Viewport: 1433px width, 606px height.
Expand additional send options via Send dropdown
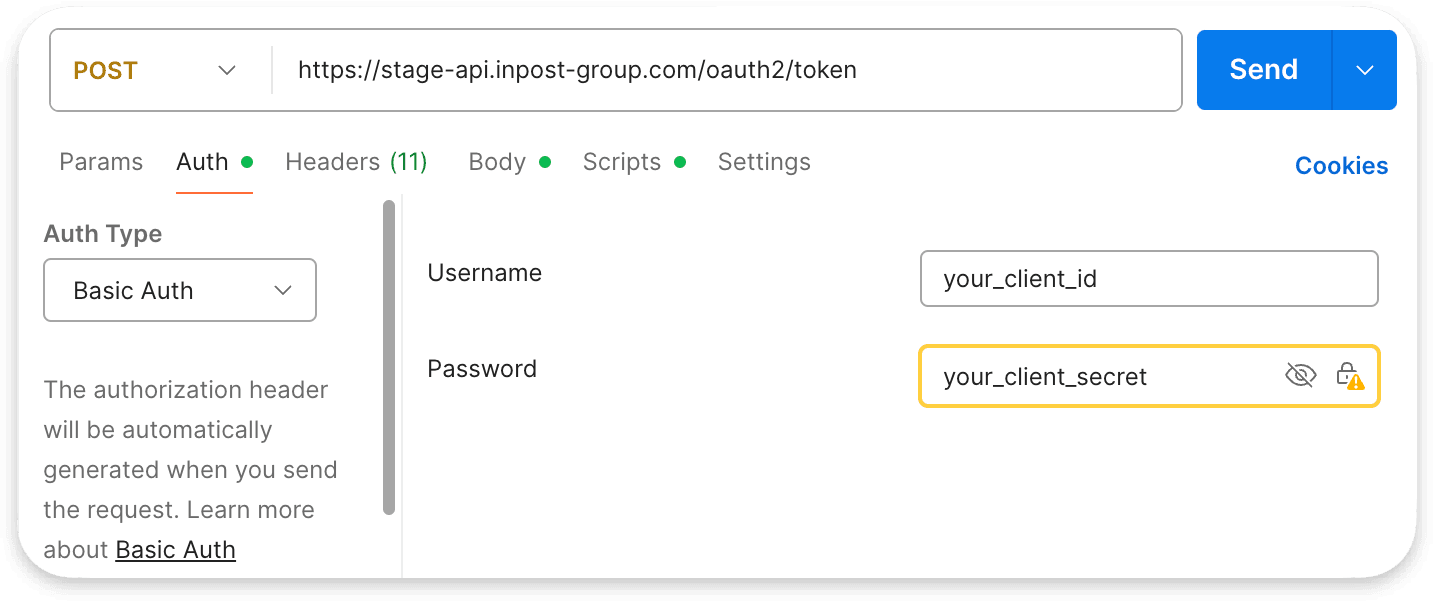(x=1364, y=69)
